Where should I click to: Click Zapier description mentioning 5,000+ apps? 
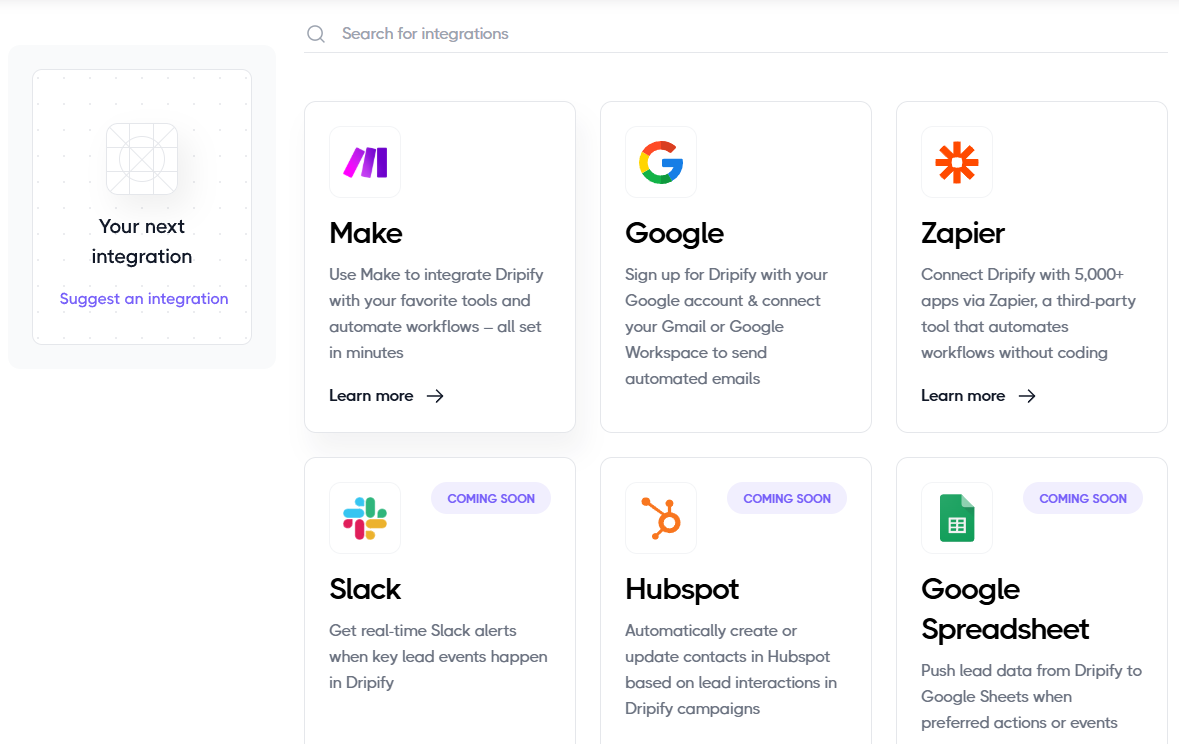coord(1029,313)
